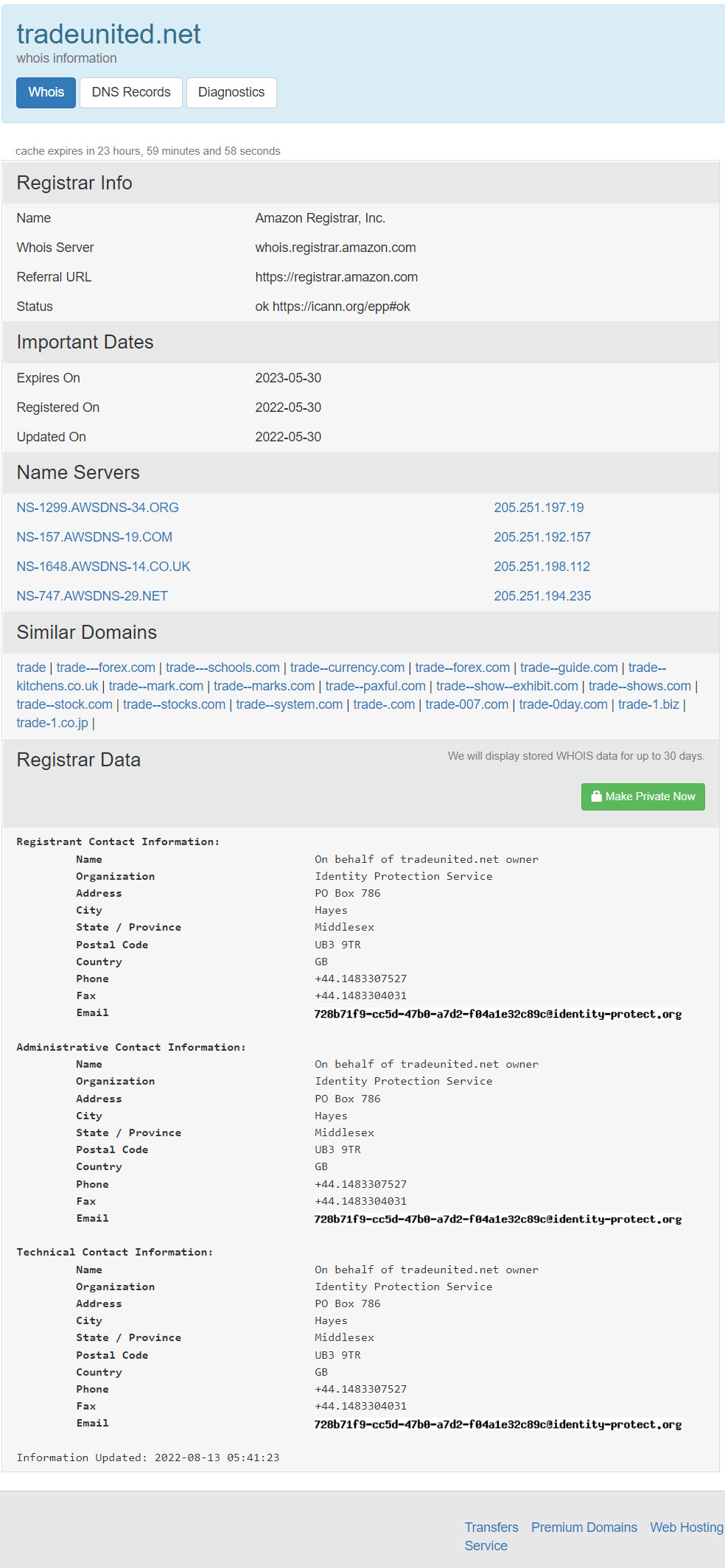The image size is (725, 1568).
Task: Switch to DNS Records tab
Action: pyautogui.click(x=131, y=93)
